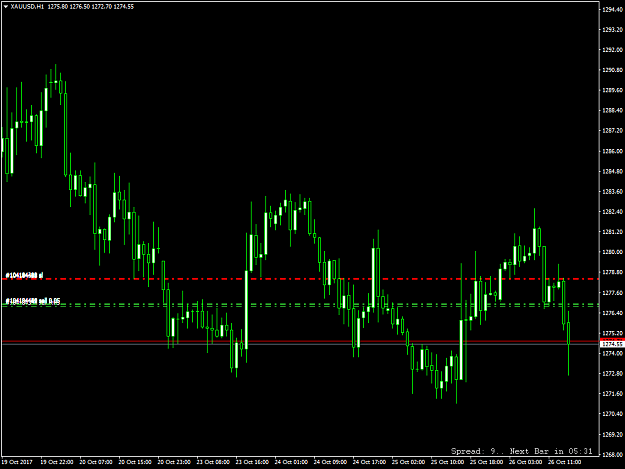Click the 26 Oct 11:00 time label
Viewport: 625px width, 469px height.
(564, 462)
